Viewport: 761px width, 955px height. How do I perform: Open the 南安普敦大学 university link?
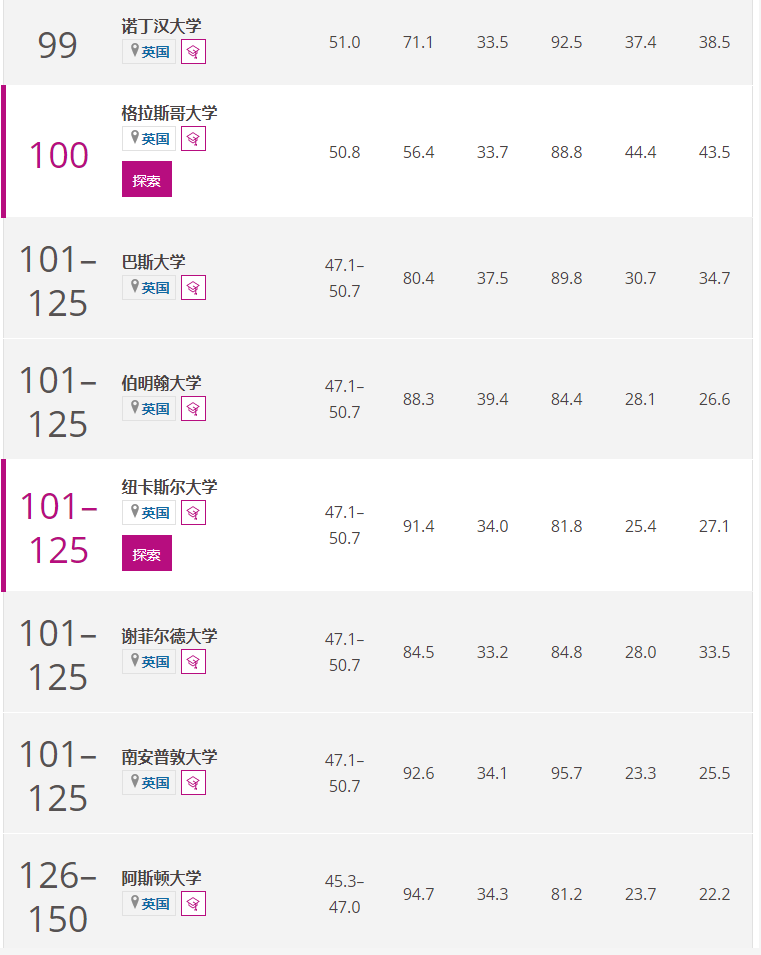point(169,757)
